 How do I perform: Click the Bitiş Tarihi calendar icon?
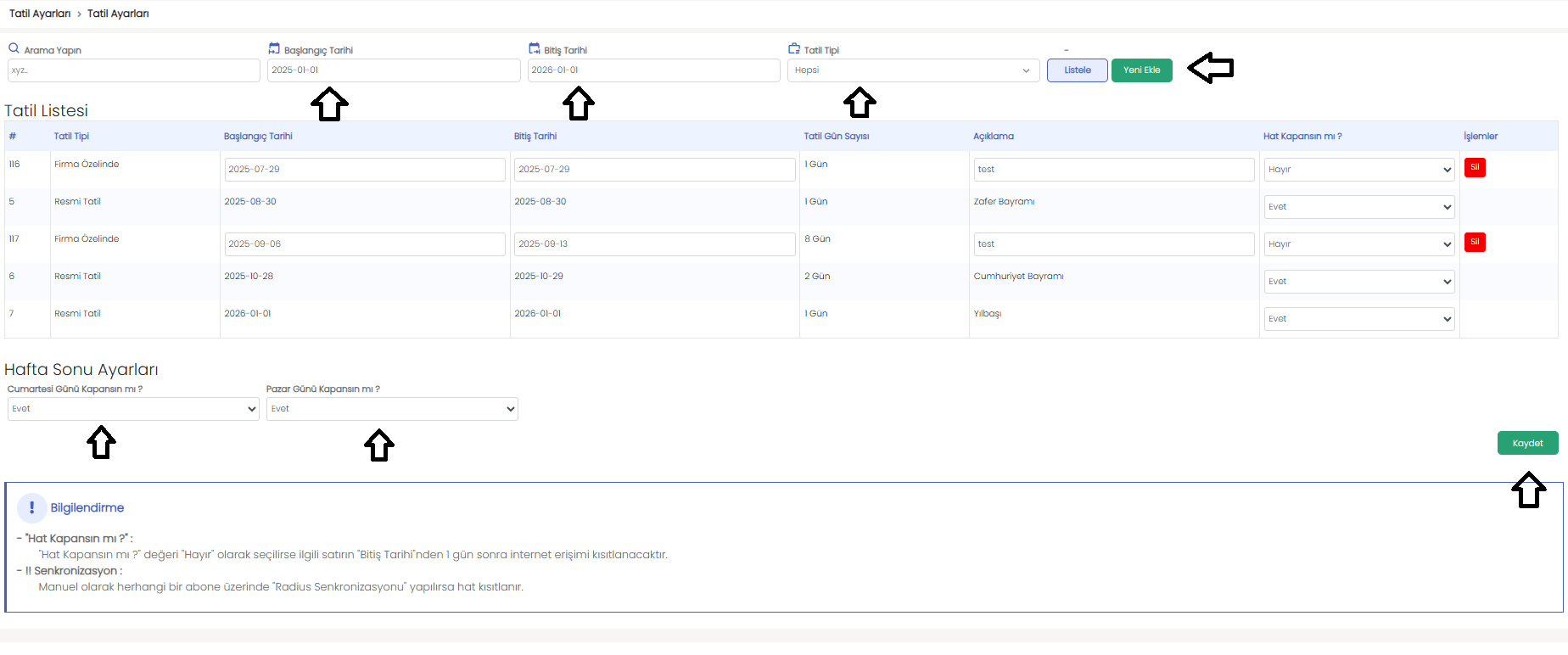[534, 48]
